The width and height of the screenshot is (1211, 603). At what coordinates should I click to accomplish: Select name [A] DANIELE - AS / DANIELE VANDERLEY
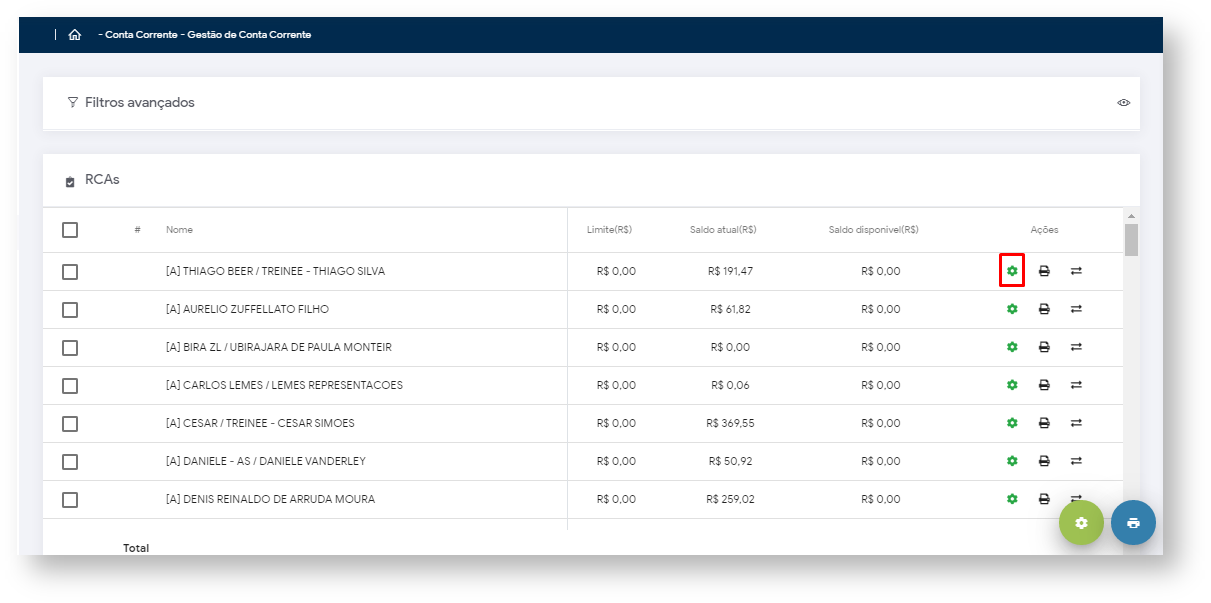266,461
